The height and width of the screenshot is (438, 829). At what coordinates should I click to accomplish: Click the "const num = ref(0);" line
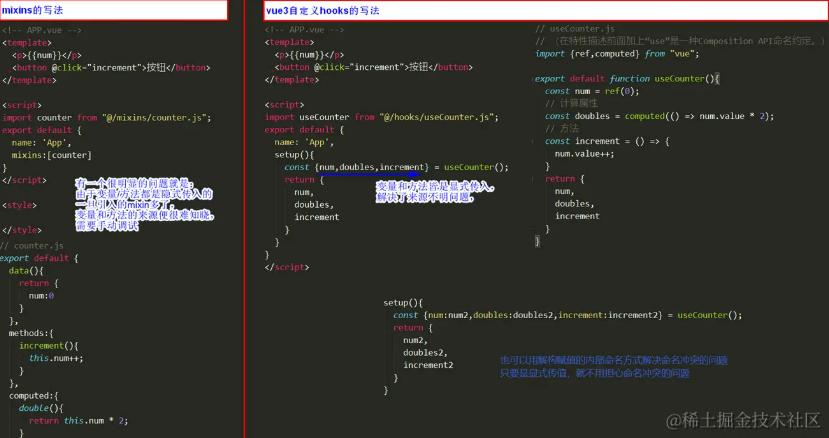coord(592,91)
